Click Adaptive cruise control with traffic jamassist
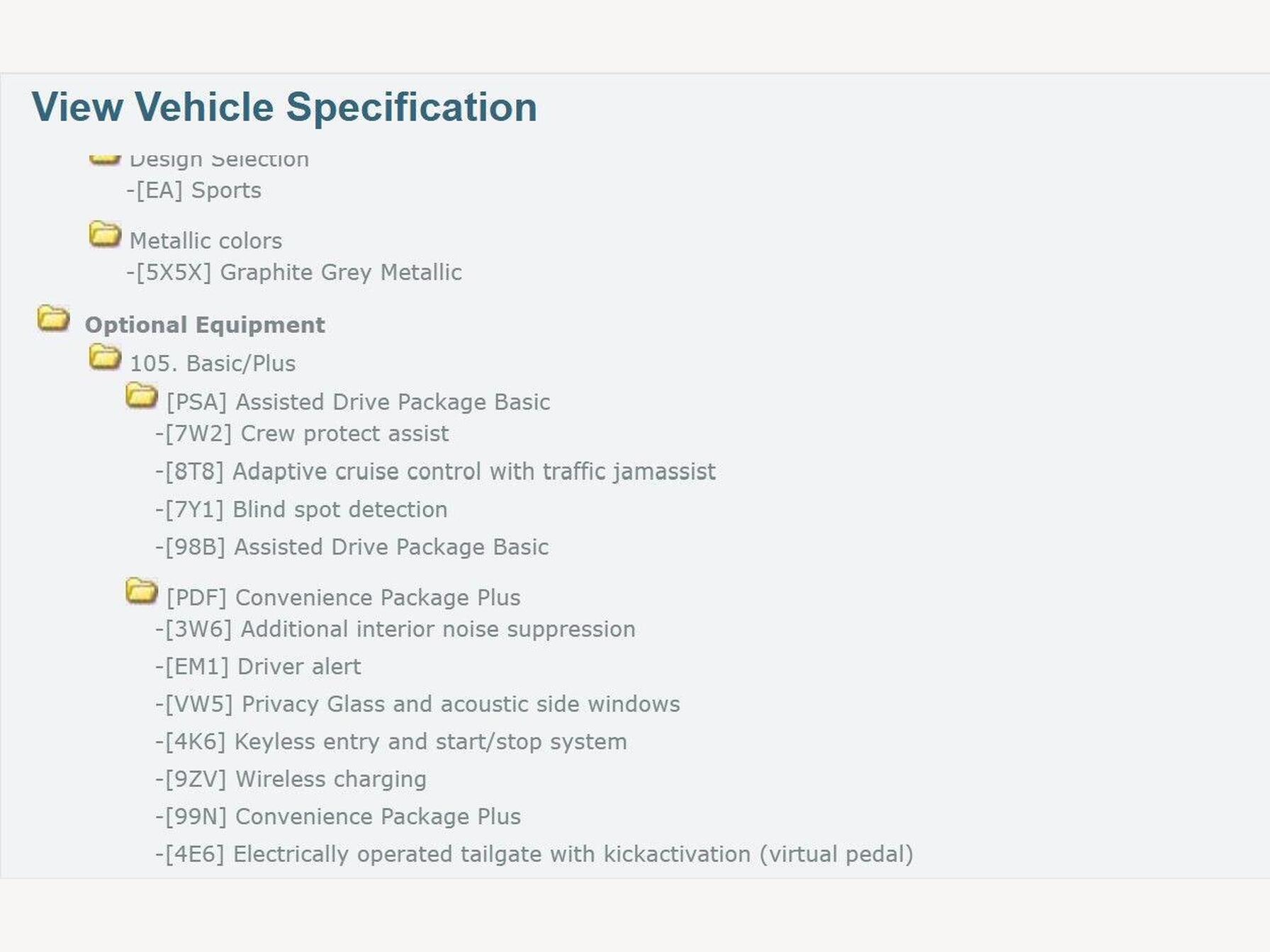This screenshot has height=952, width=1270. pyautogui.click(x=435, y=471)
